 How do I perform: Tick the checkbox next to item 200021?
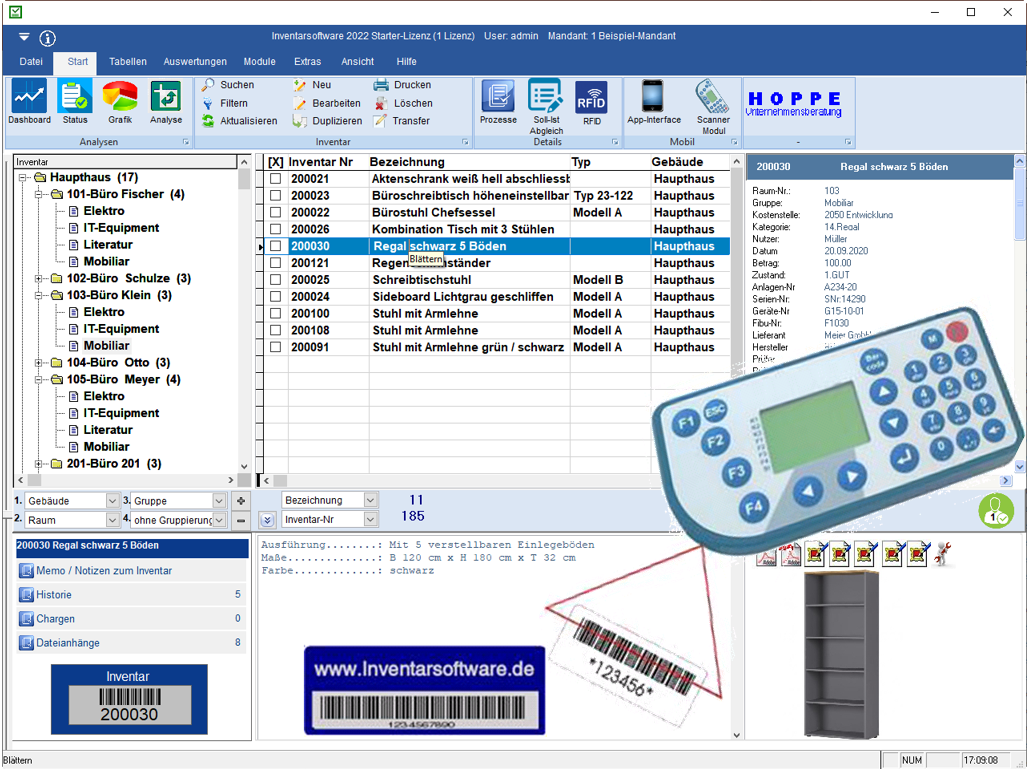277,178
